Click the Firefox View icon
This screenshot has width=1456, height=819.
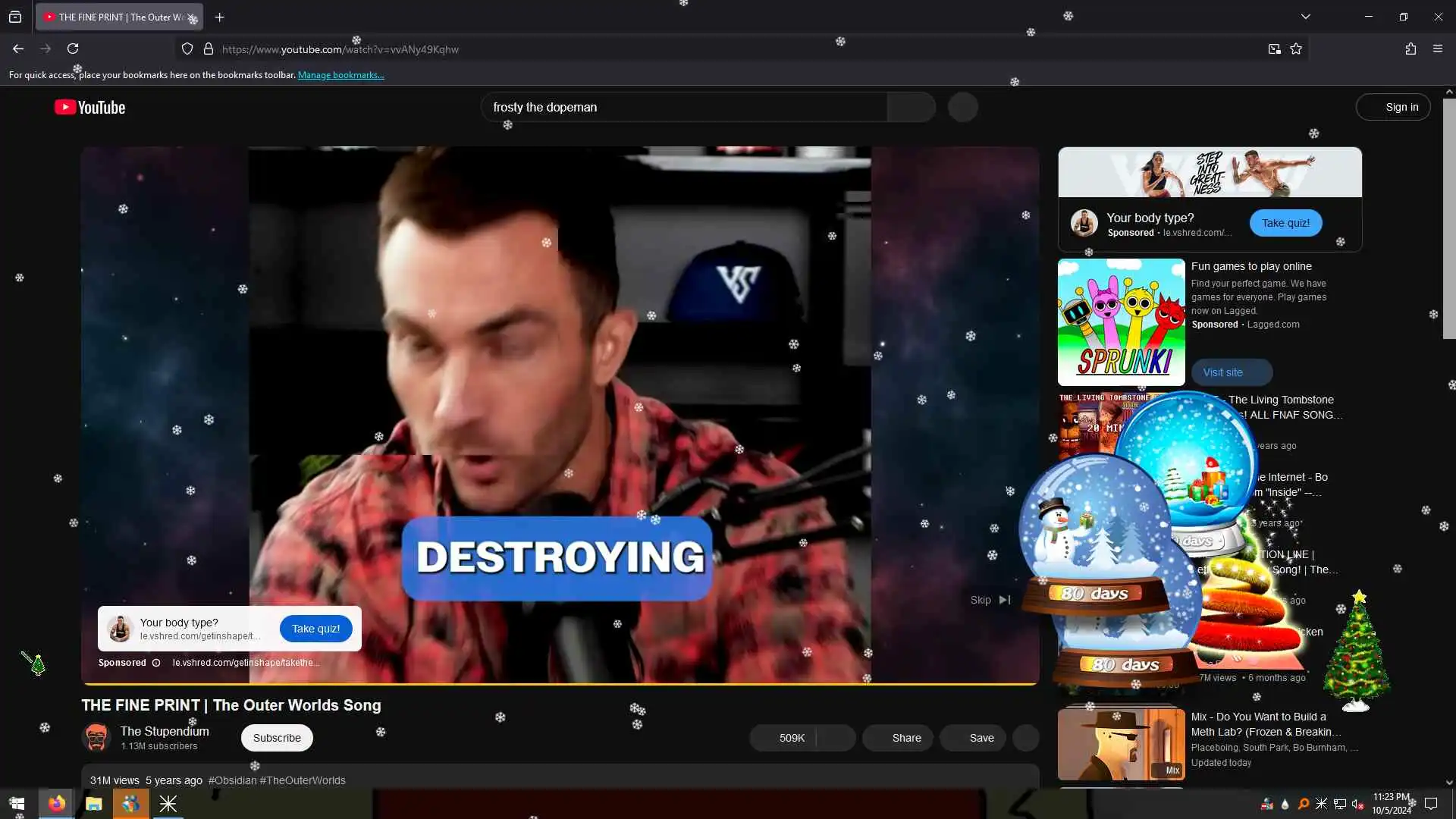[15, 17]
